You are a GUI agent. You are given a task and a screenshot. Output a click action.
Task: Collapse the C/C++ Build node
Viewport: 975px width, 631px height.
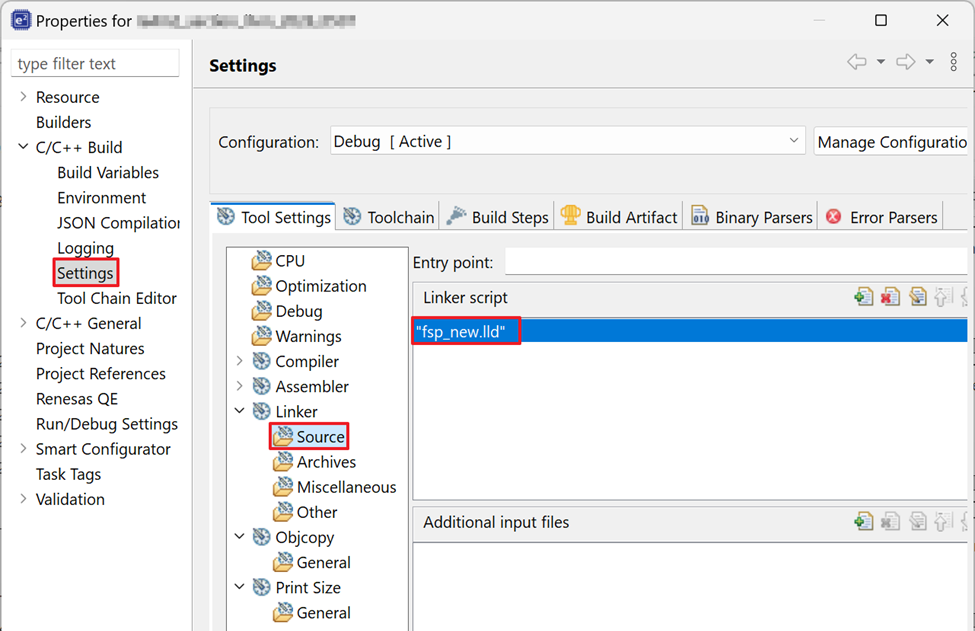click(x=23, y=147)
